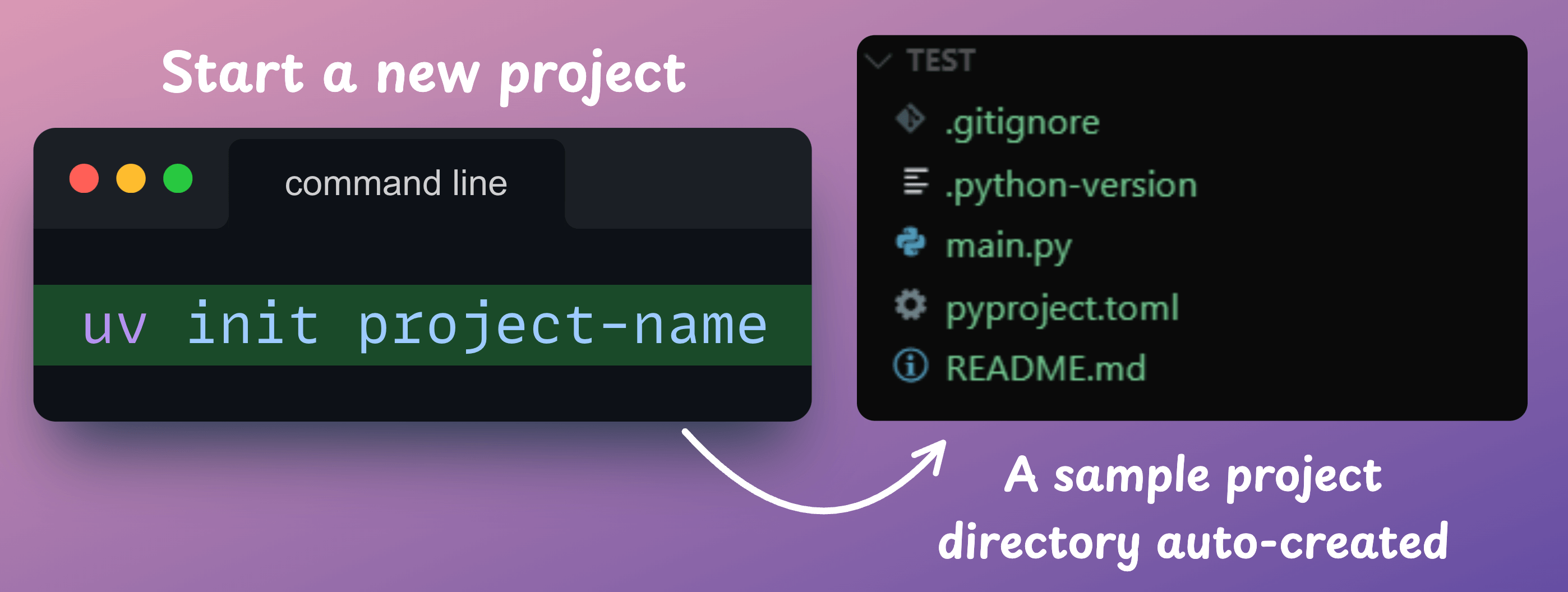The image size is (1568, 592).
Task: Click the red traffic light button
Action: click(x=85, y=179)
